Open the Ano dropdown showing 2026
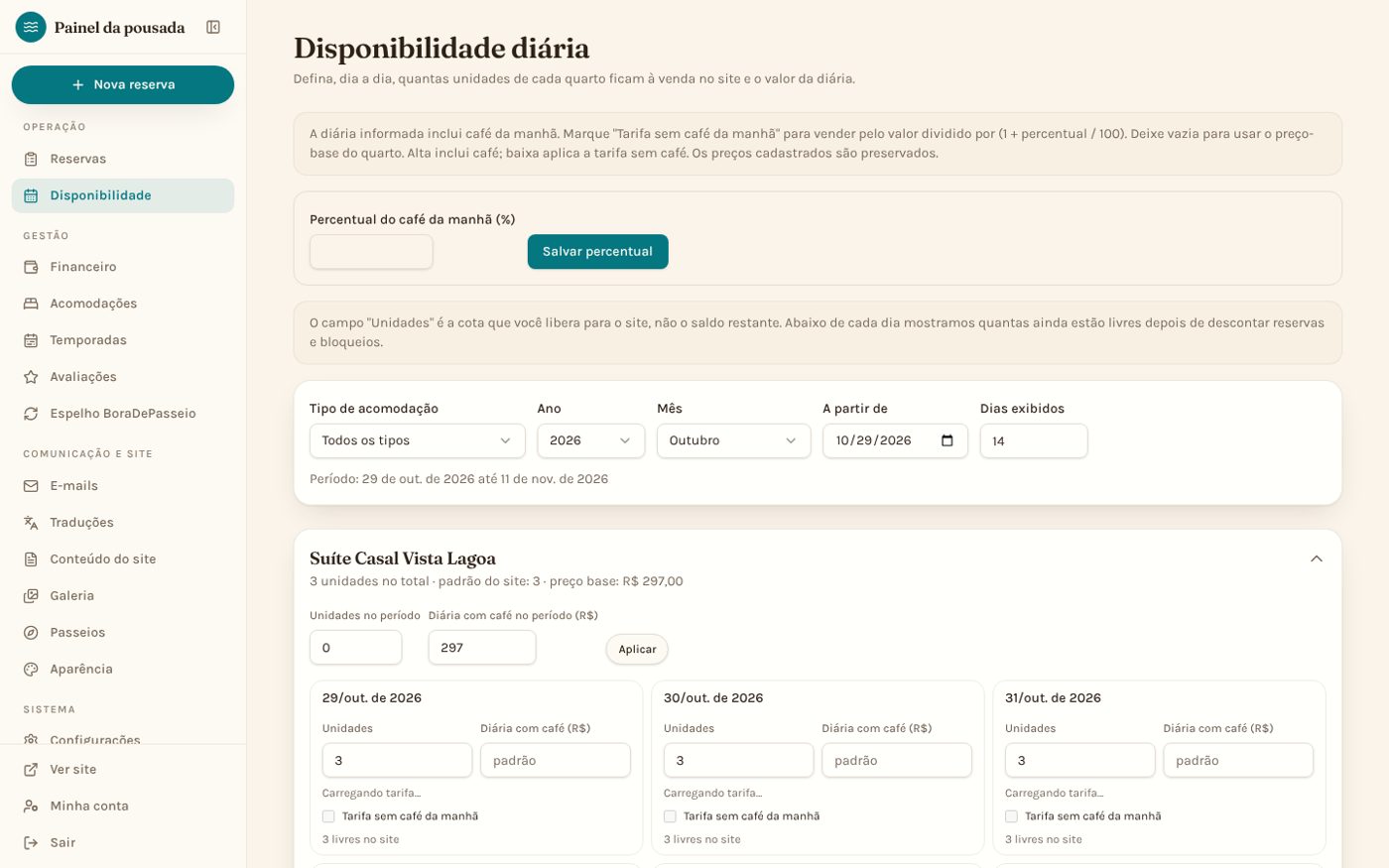This screenshot has height=868, width=1389. pyautogui.click(x=591, y=440)
